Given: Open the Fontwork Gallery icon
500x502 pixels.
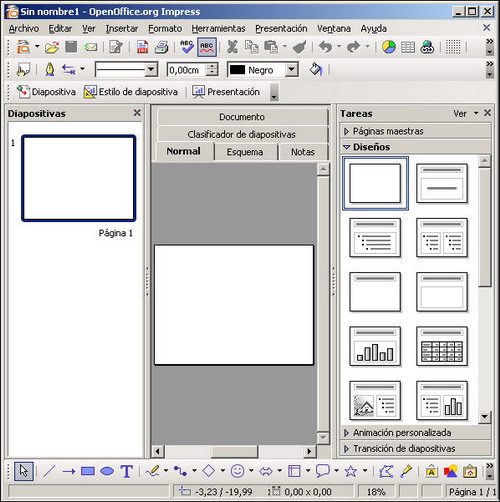Looking at the screenshot, I should point(431,471).
